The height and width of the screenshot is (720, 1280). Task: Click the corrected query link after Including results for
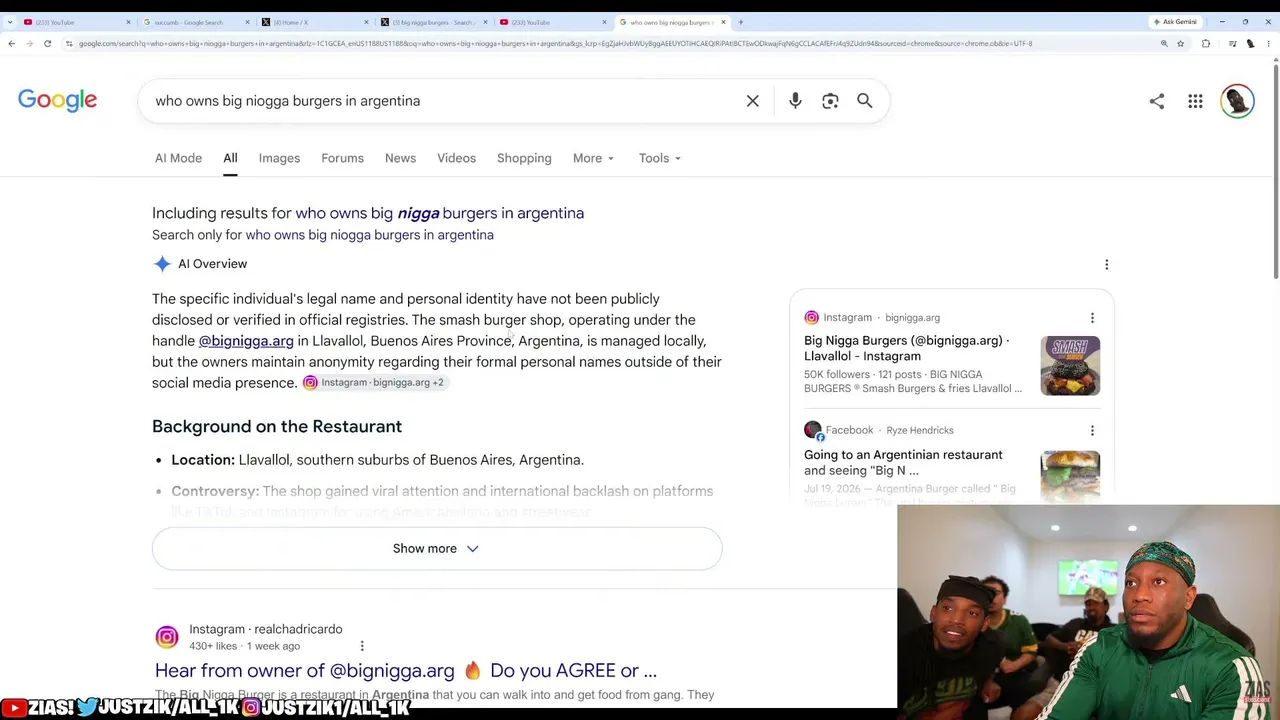(439, 213)
